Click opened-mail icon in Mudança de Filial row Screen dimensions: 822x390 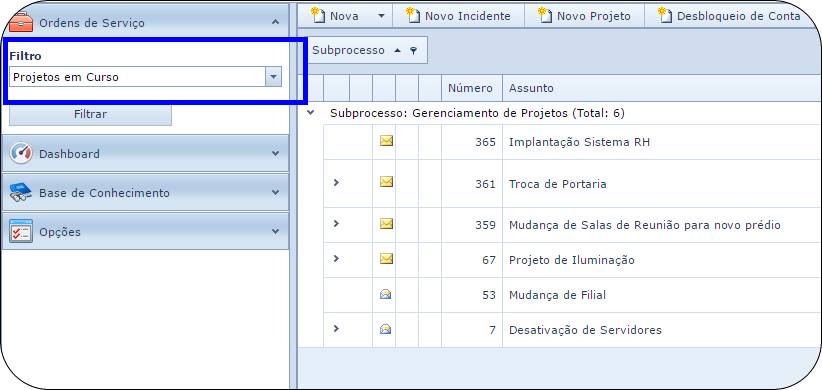point(386,294)
